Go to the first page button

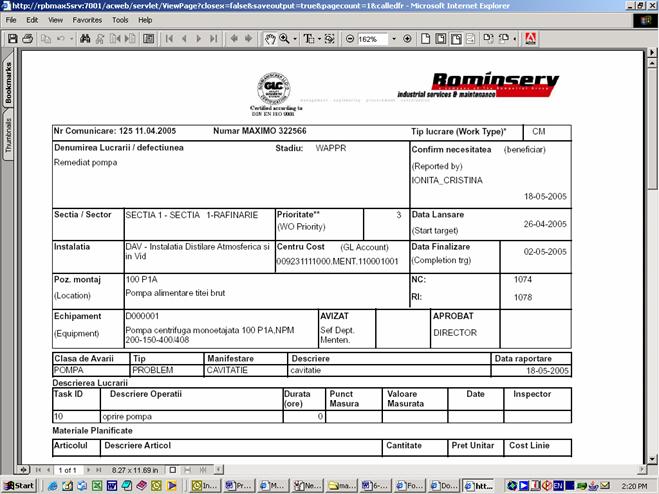click(169, 39)
